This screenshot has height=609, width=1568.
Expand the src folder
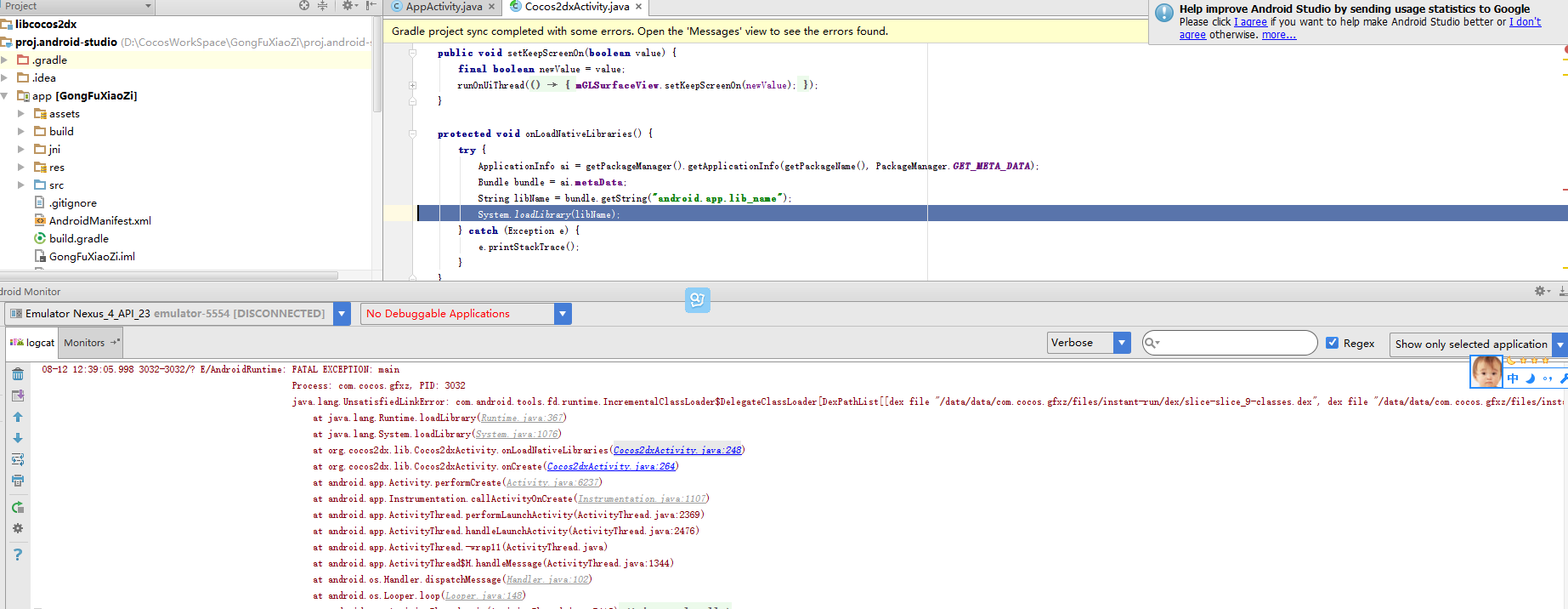pos(21,185)
